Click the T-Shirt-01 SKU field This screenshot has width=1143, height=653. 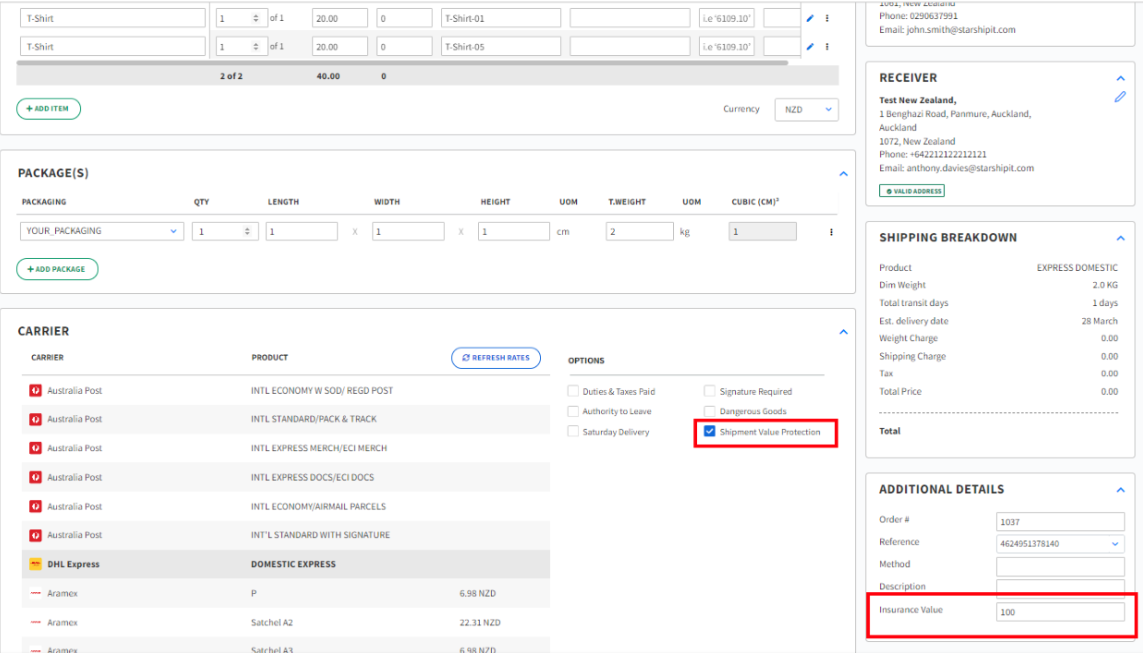pos(501,18)
